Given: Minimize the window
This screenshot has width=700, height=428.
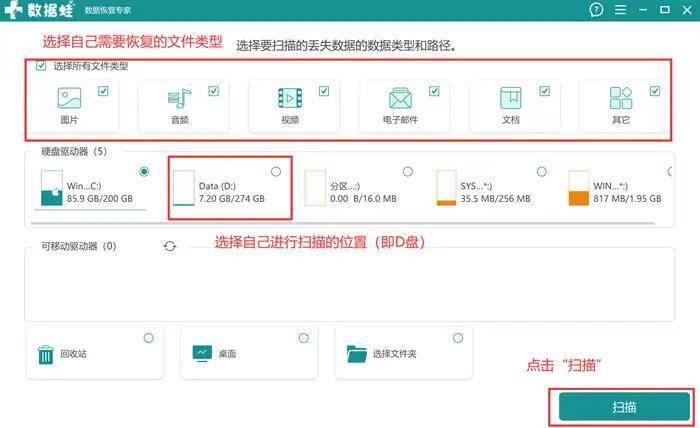Looking at the screenshot, I should click(643, 9).
